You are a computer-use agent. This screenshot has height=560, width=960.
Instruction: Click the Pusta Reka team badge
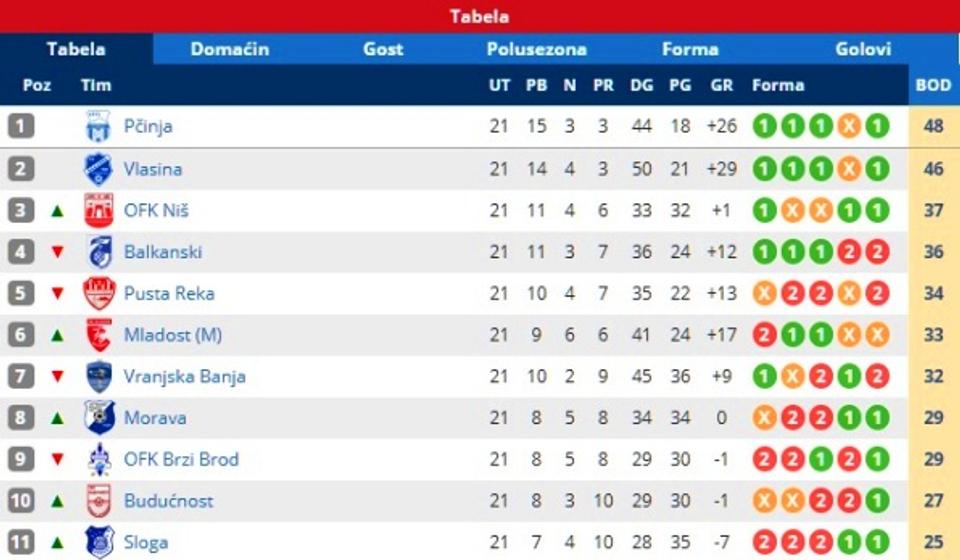pyautogui.click(x=98, y=293)
